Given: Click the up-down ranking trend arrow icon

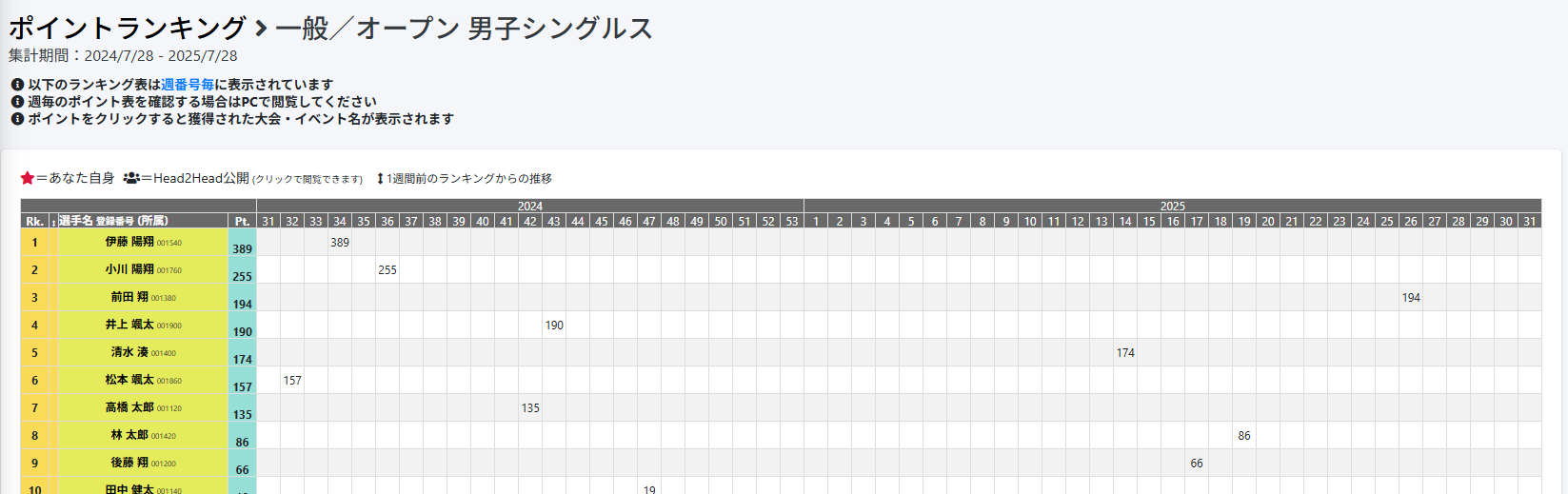Looking at the screenshot, I should (x=380, y=178).
